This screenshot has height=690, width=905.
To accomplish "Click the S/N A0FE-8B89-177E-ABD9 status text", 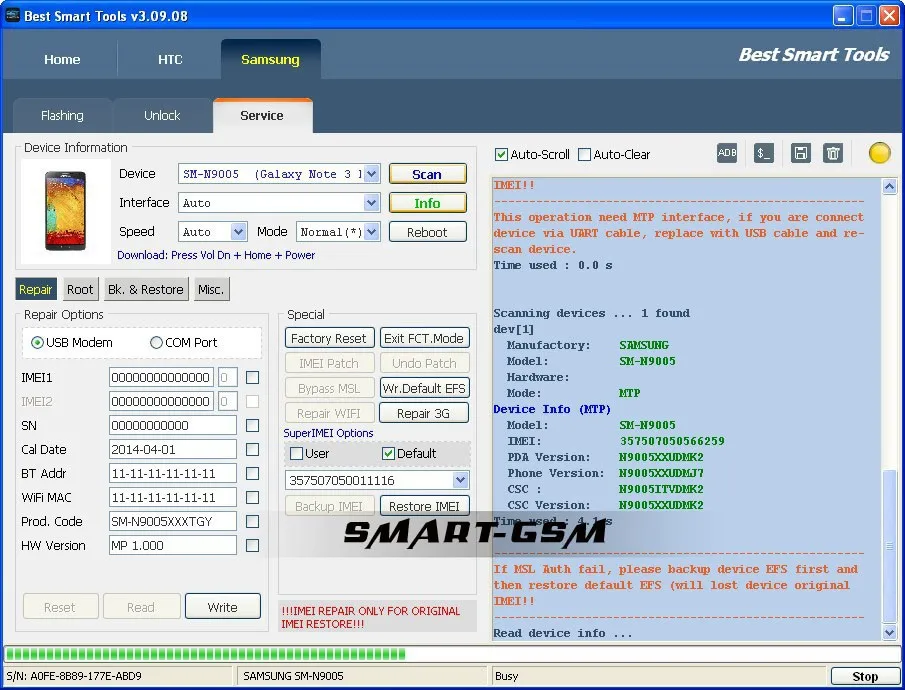I will click(74, 676).
